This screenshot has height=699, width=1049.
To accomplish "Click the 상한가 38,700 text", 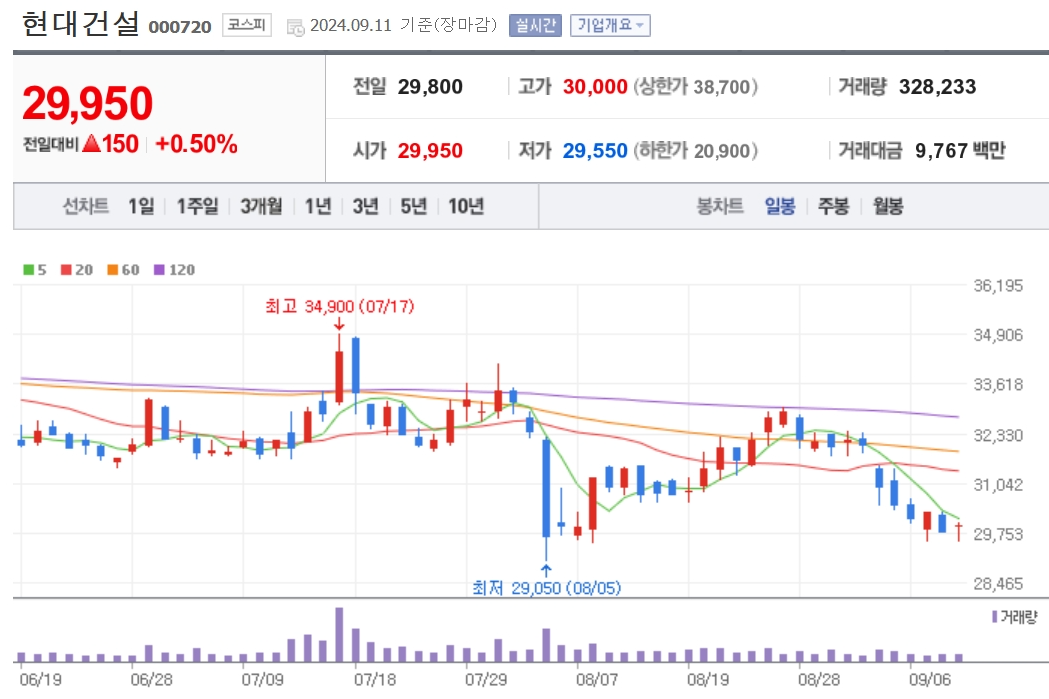I will pos(696,86).
